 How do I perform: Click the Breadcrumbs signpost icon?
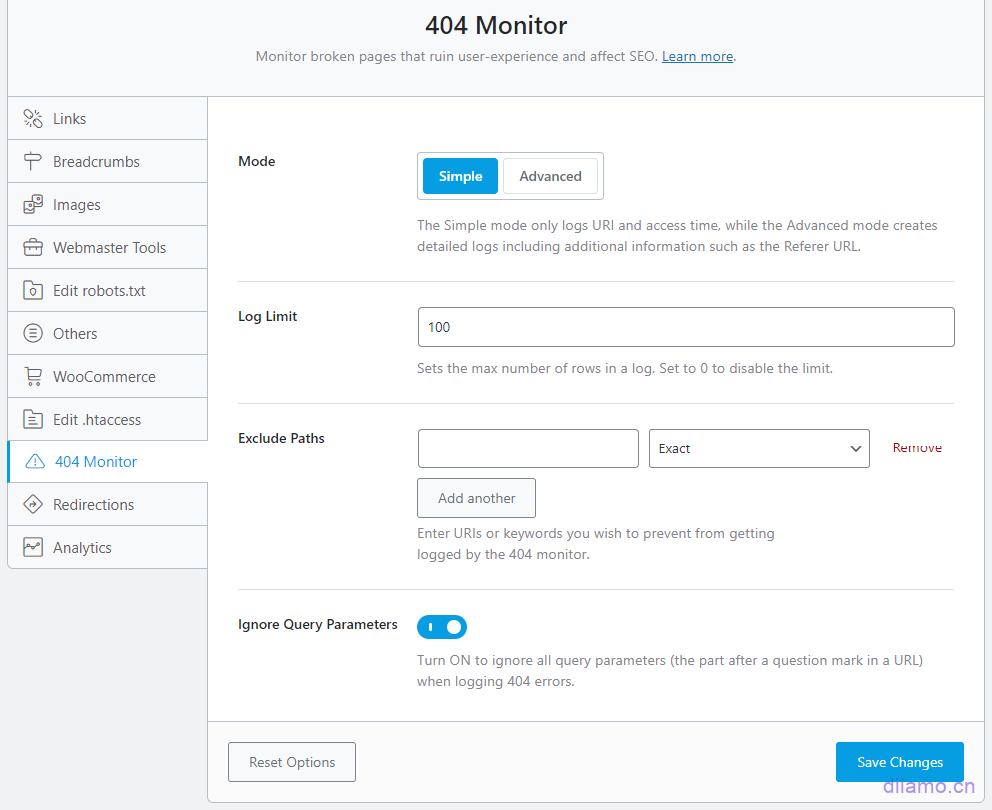tap(33, 162)
